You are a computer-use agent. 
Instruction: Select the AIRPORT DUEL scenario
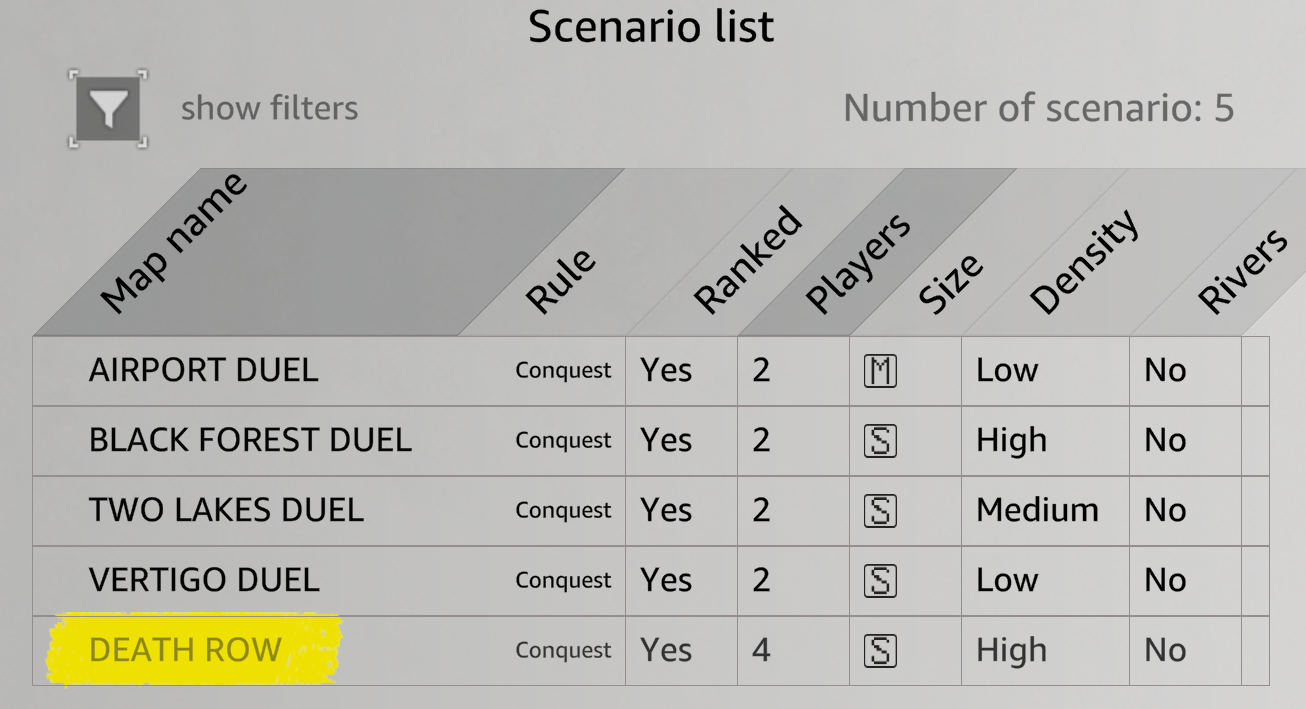click(203, 371)
